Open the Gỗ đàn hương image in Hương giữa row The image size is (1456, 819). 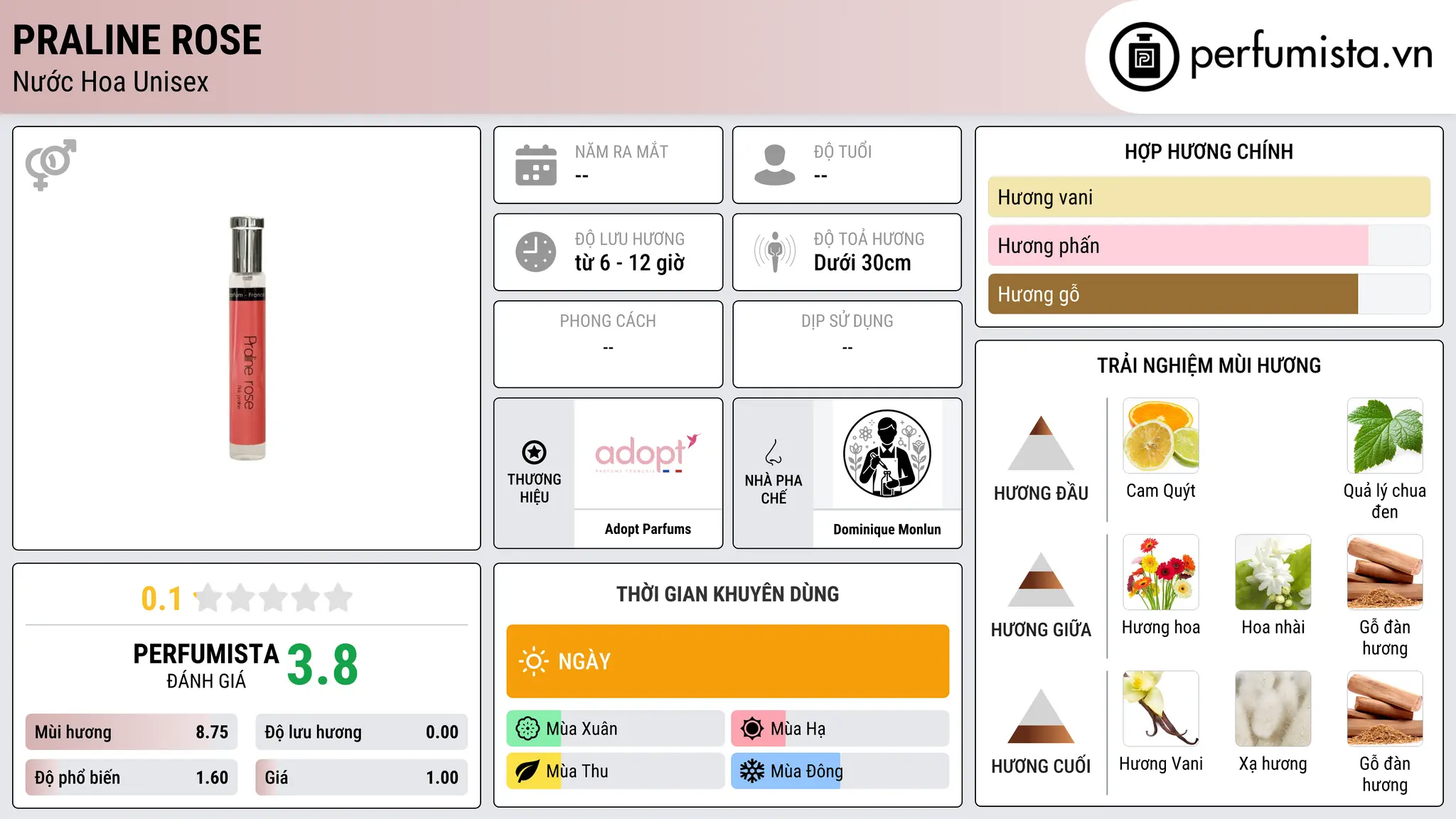click(1385, 572)
